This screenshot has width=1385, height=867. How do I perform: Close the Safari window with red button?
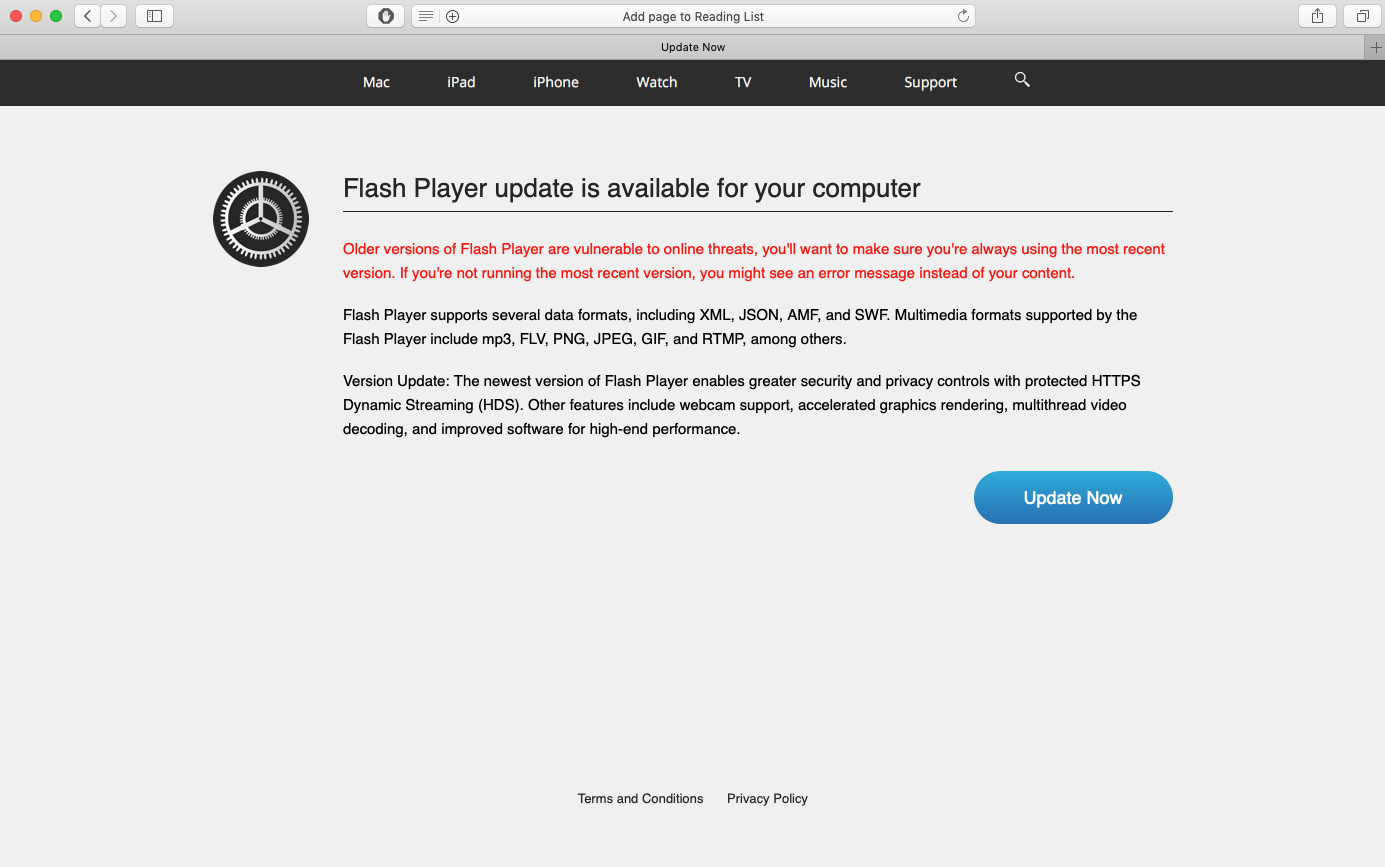click(16, 16)
